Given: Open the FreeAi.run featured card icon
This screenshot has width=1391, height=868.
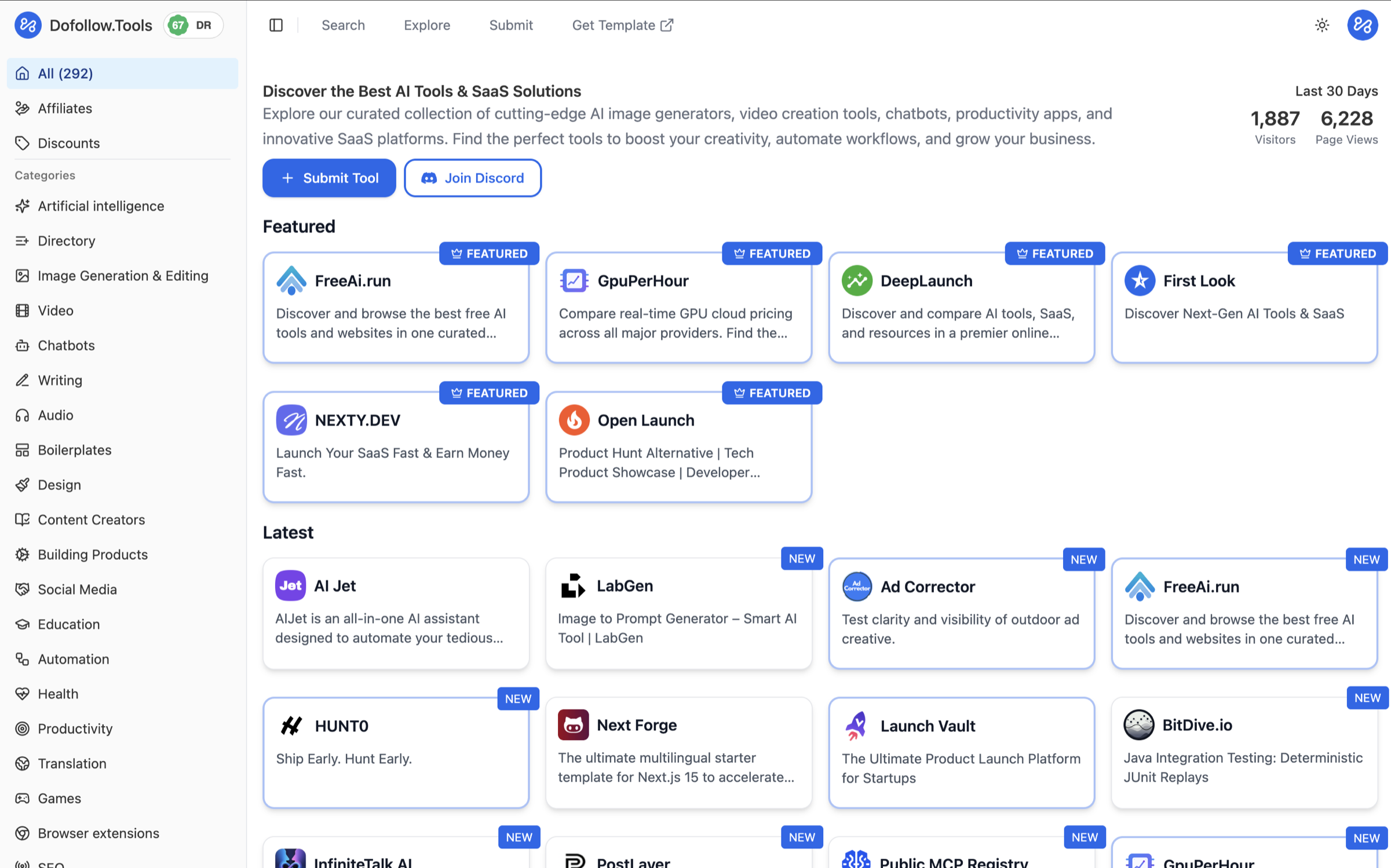Looking at the screenshot, I should click(291, 281).
